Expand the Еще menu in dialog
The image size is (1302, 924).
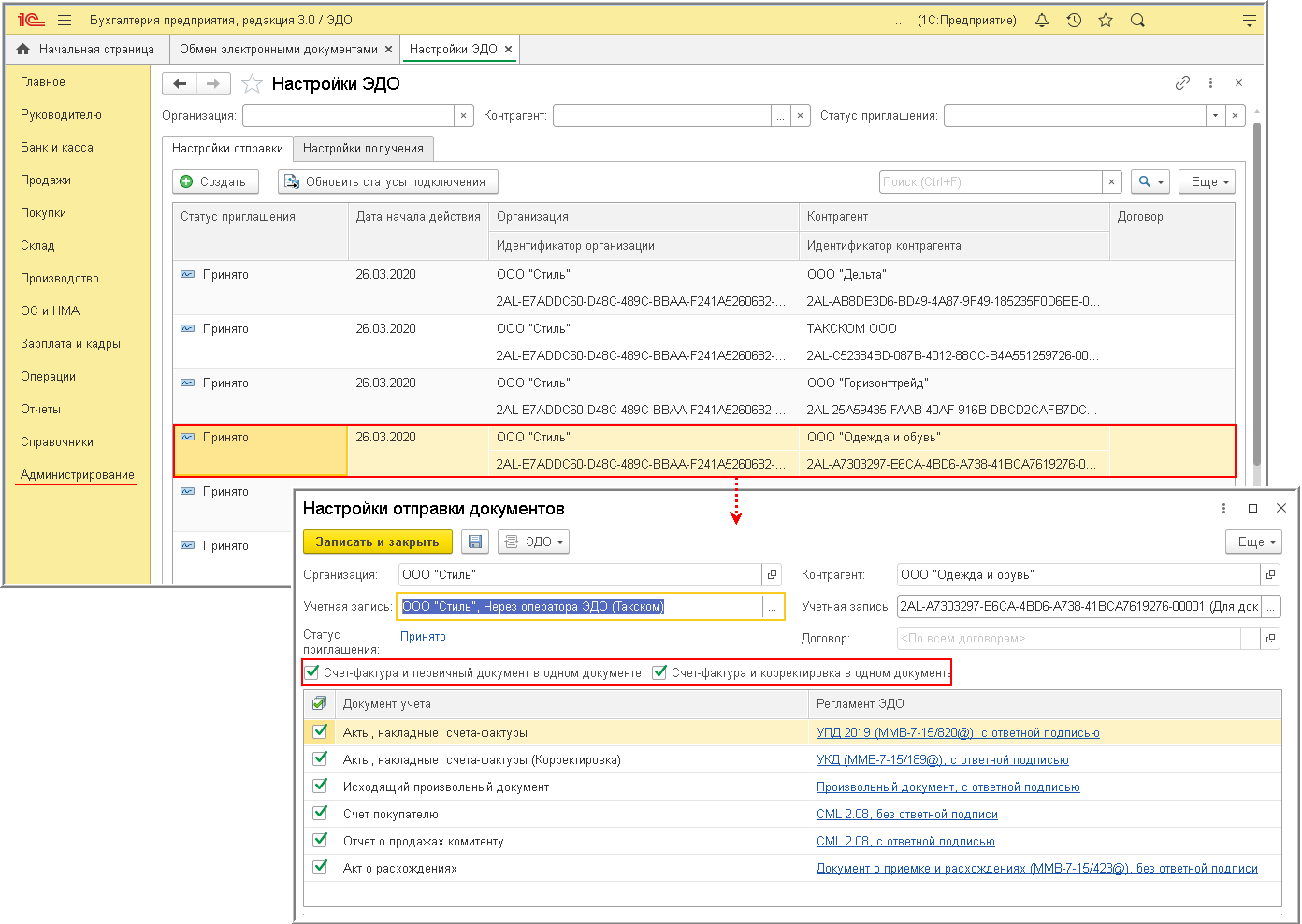[x=1253, y=541]
